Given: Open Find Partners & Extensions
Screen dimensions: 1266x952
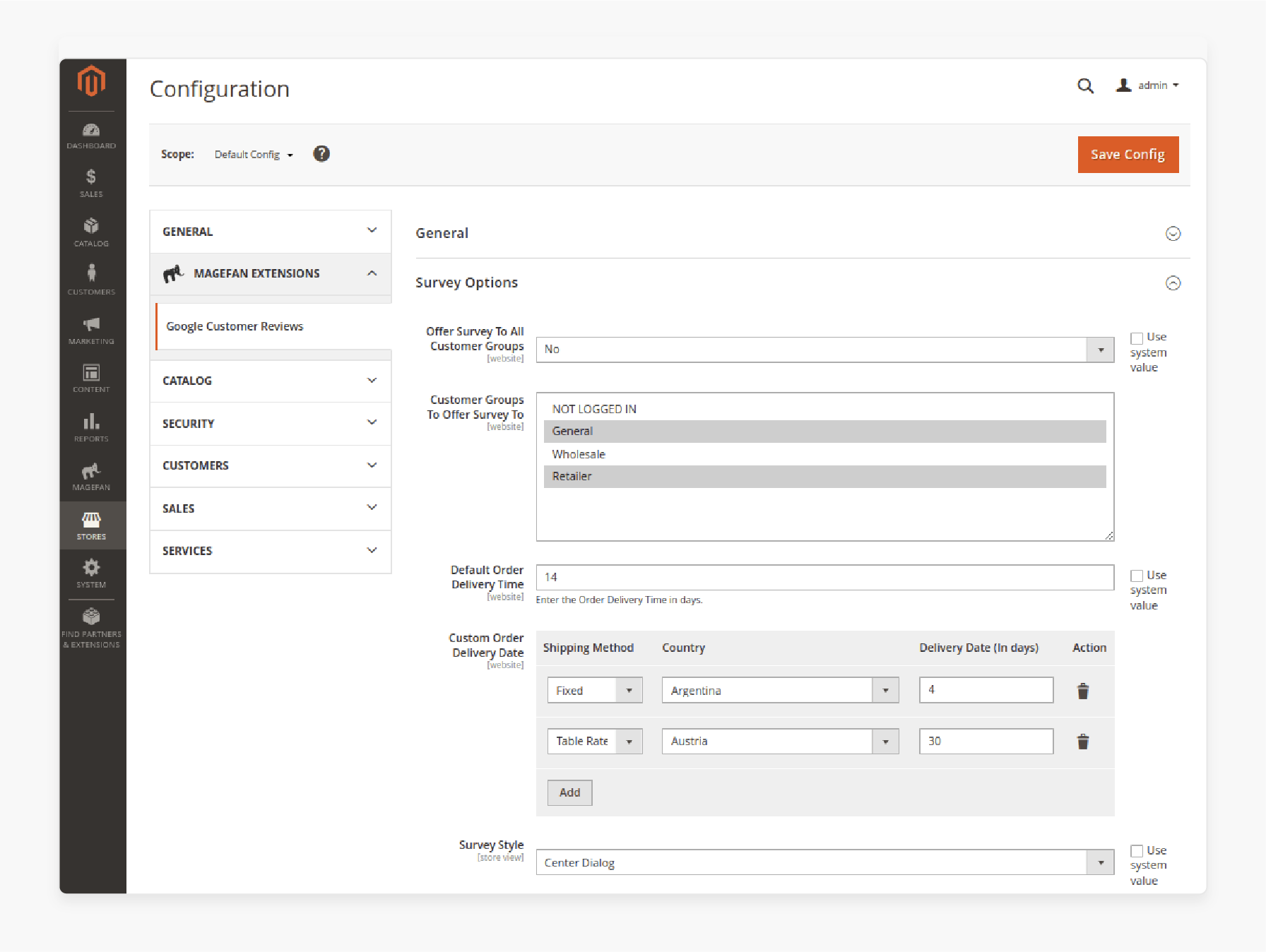Looking at the screenshot, I should click(x=91, y=628).
